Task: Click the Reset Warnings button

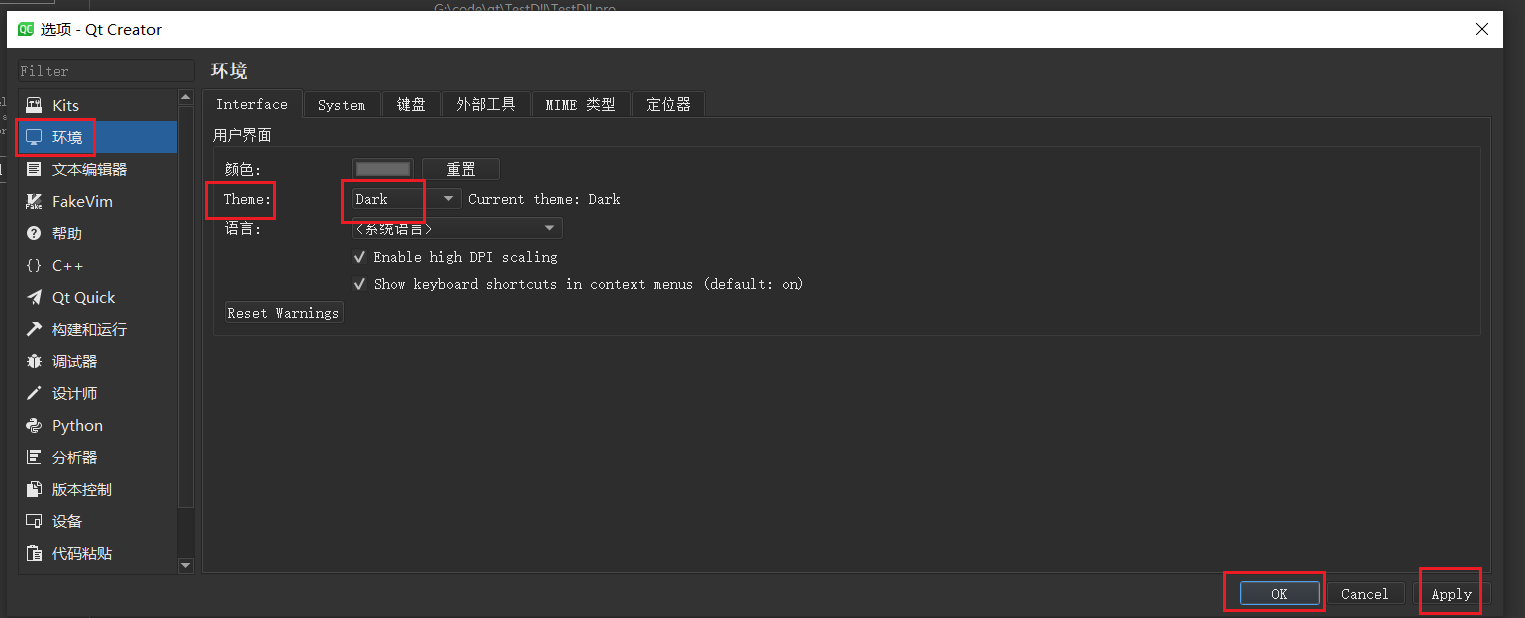Action: pos(283,313)
